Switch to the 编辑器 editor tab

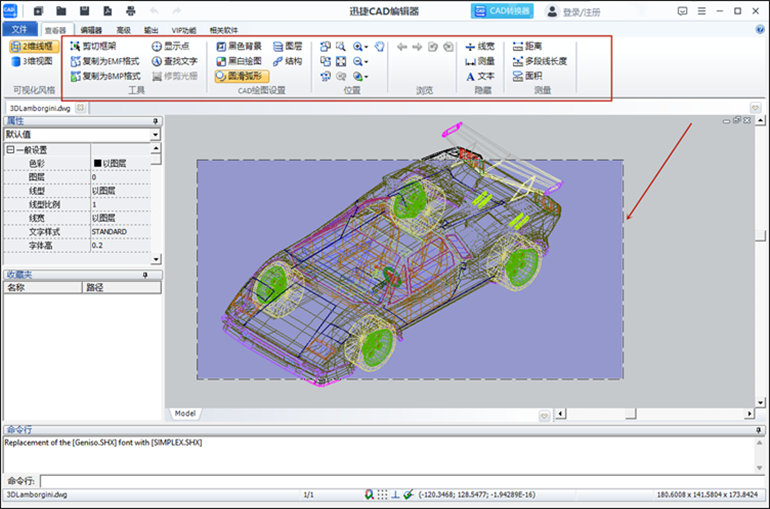click(91, 30)
